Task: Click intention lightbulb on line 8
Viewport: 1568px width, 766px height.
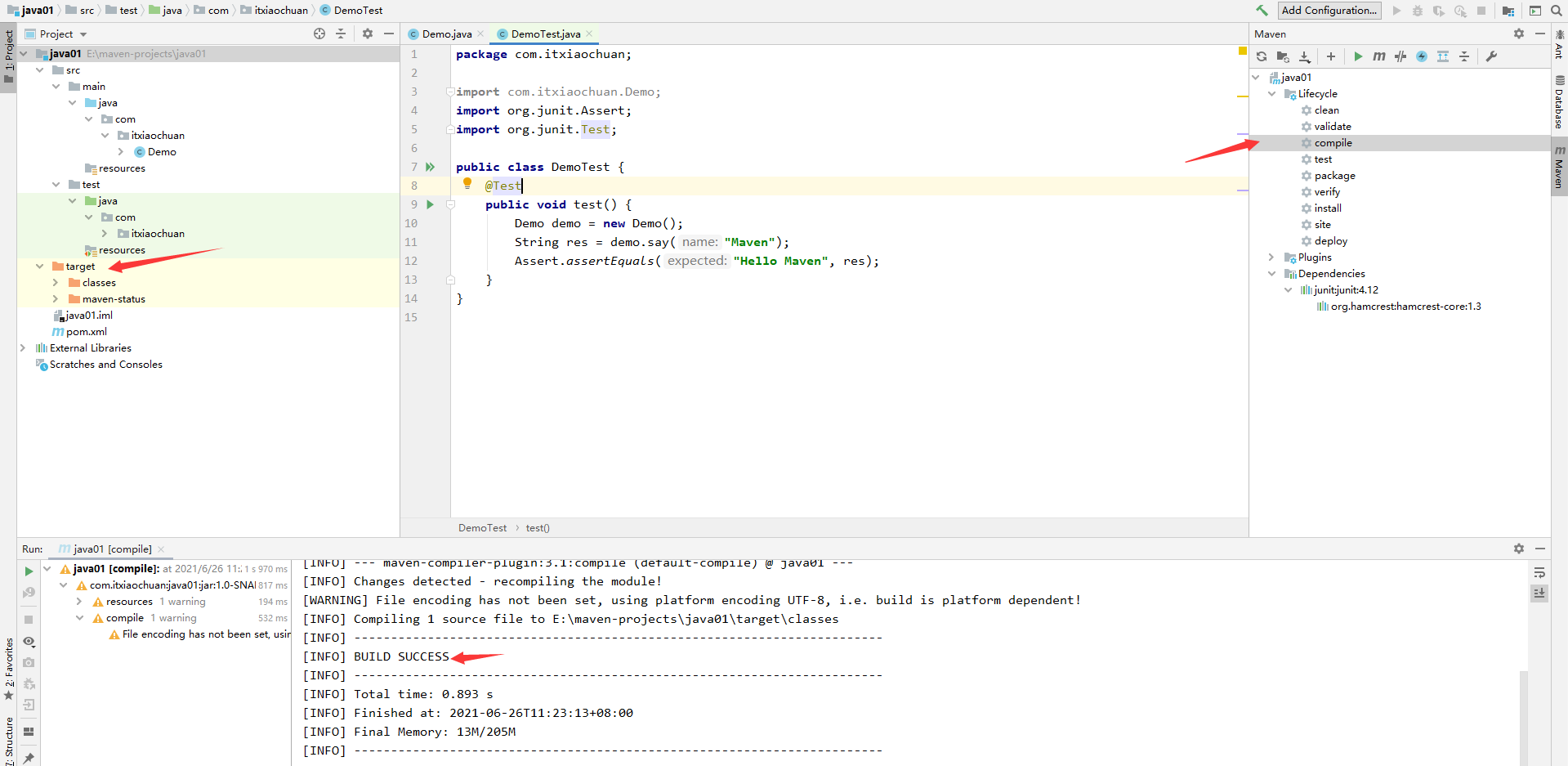Action: click(467, 184)
